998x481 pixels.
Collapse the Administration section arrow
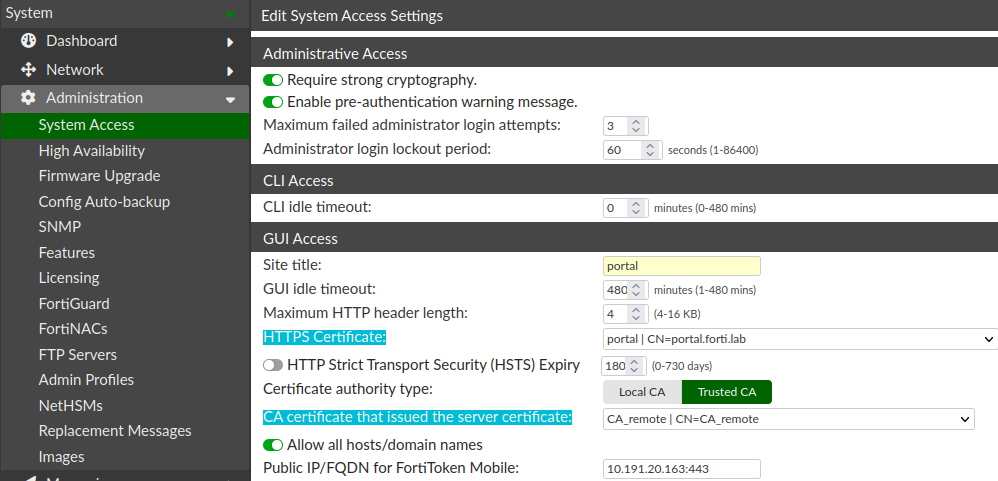coord(230,99)
